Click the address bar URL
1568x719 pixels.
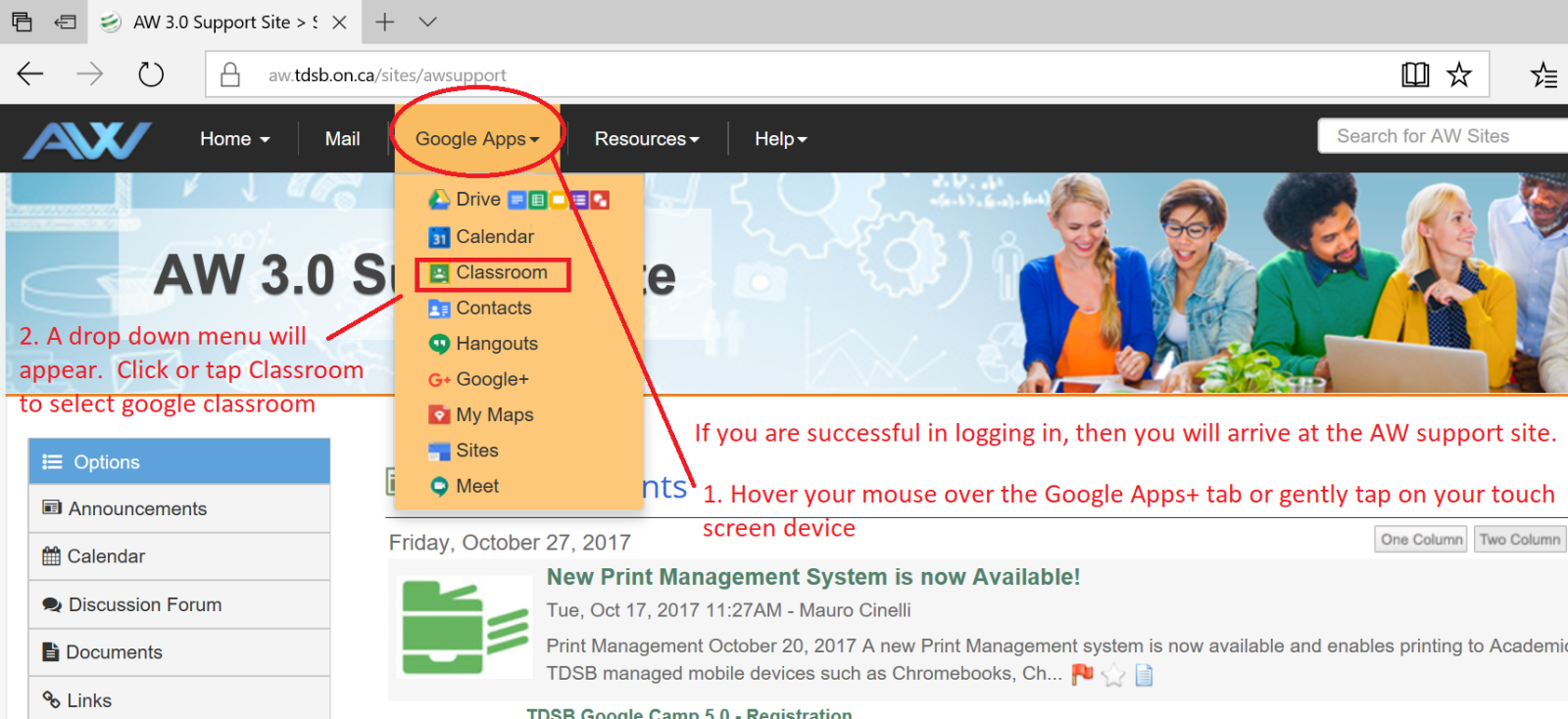[387, 75]
